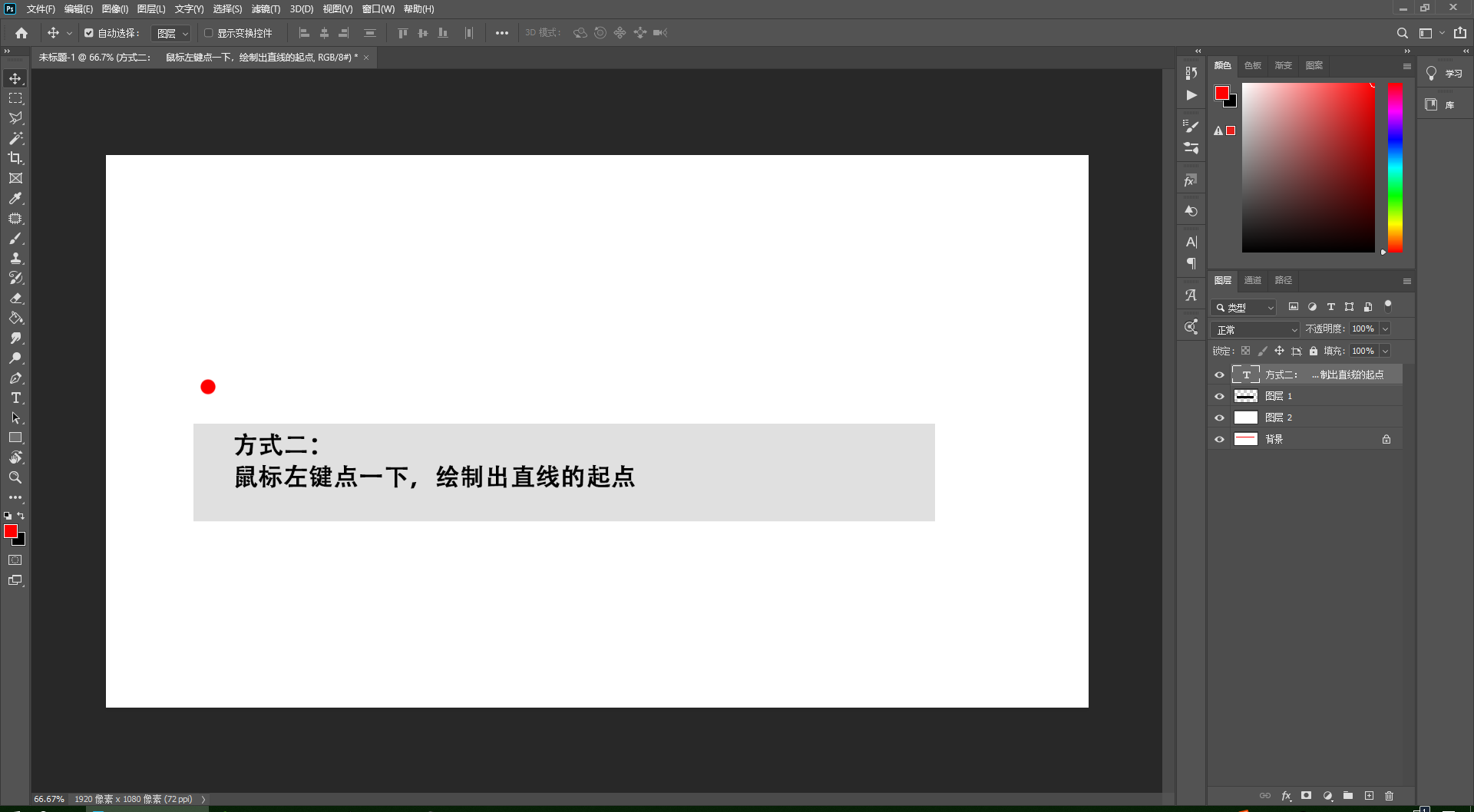
Task: Select the Eraser tool
Action: (x=15, y=298)
